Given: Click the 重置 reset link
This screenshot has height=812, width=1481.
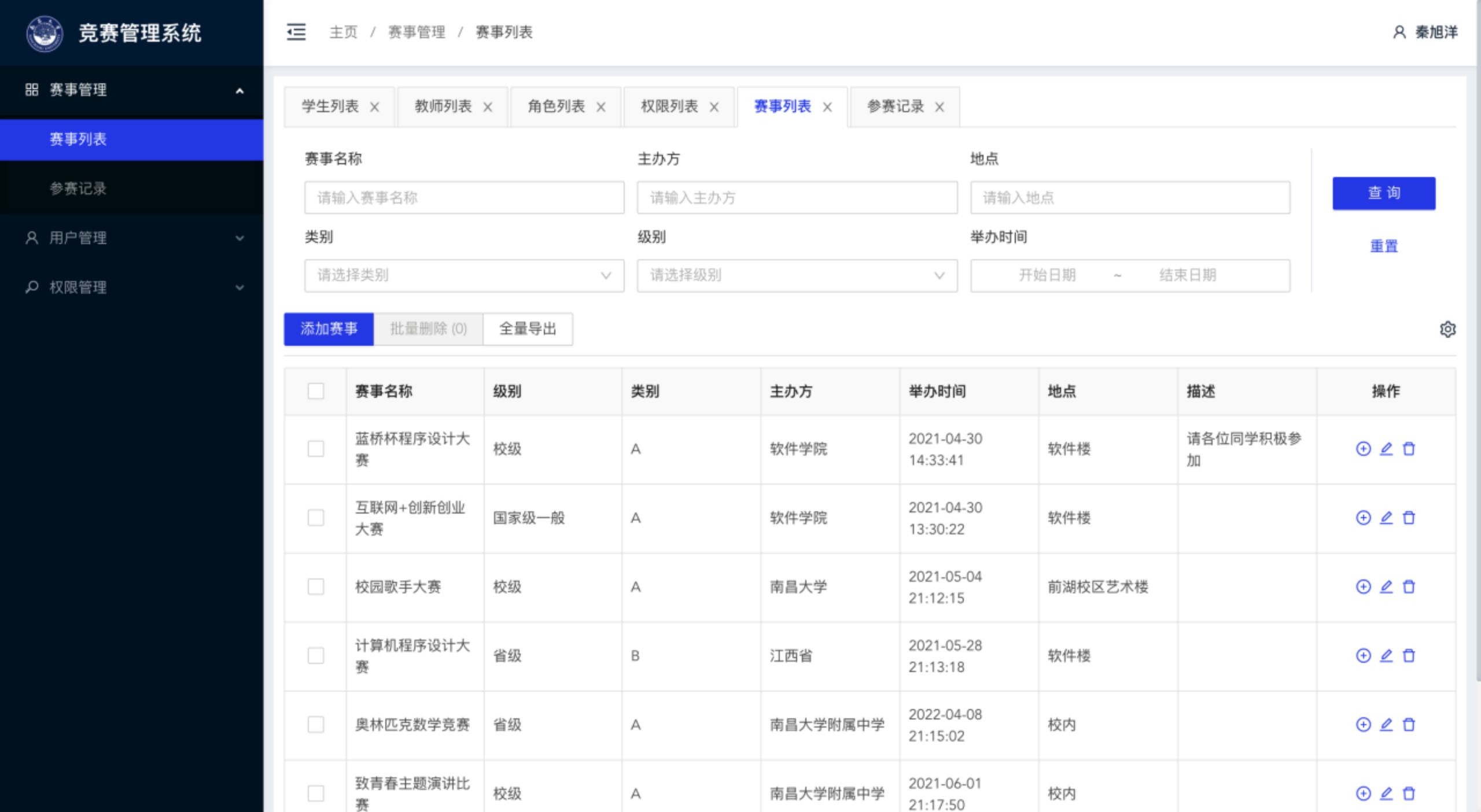Looking at the screenshot, I should click(1383, 246).
